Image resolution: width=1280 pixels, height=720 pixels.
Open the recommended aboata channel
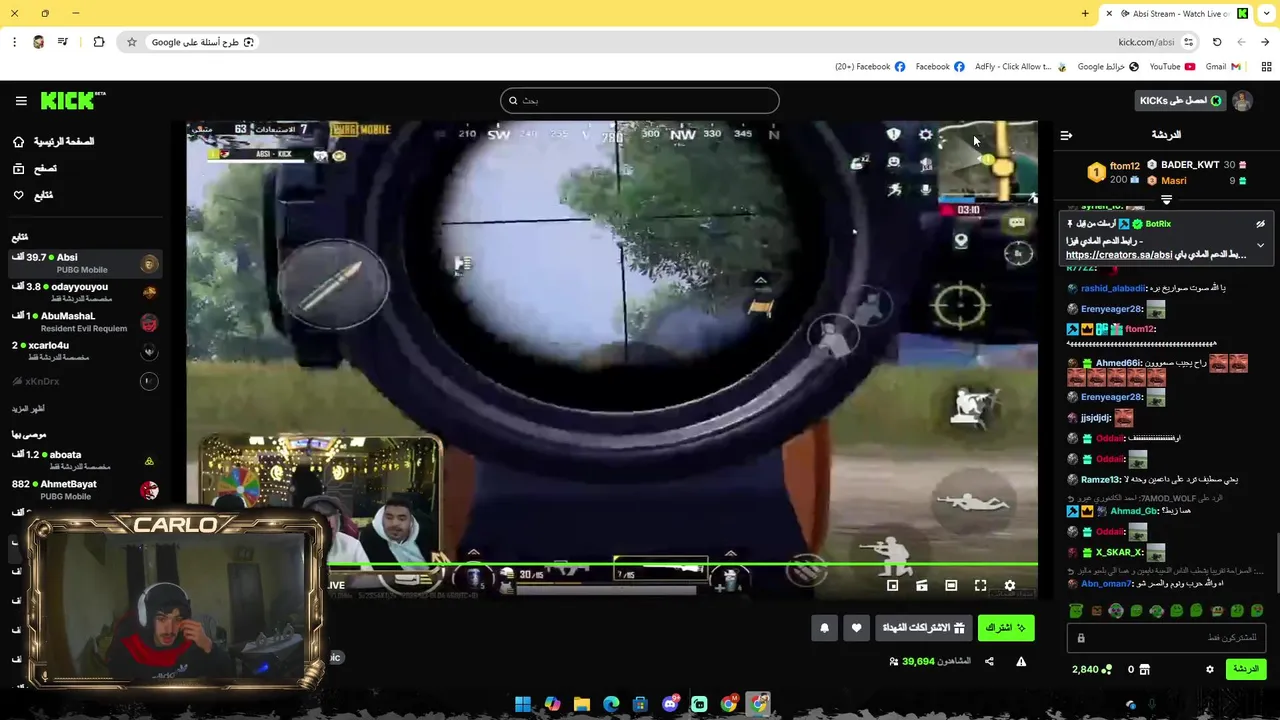click(84, 460)
